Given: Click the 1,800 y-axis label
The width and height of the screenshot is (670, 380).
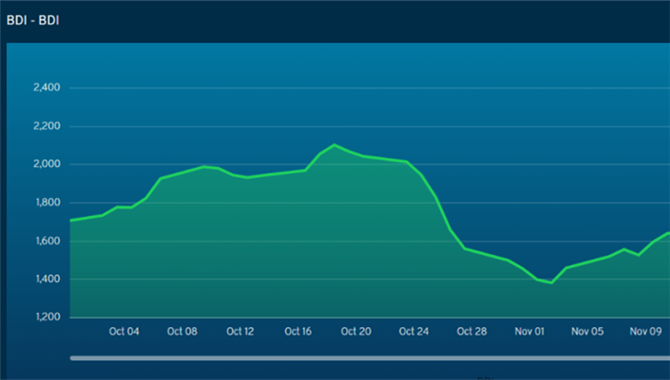Looking at the screenshot, I should (x=47, y=202).
